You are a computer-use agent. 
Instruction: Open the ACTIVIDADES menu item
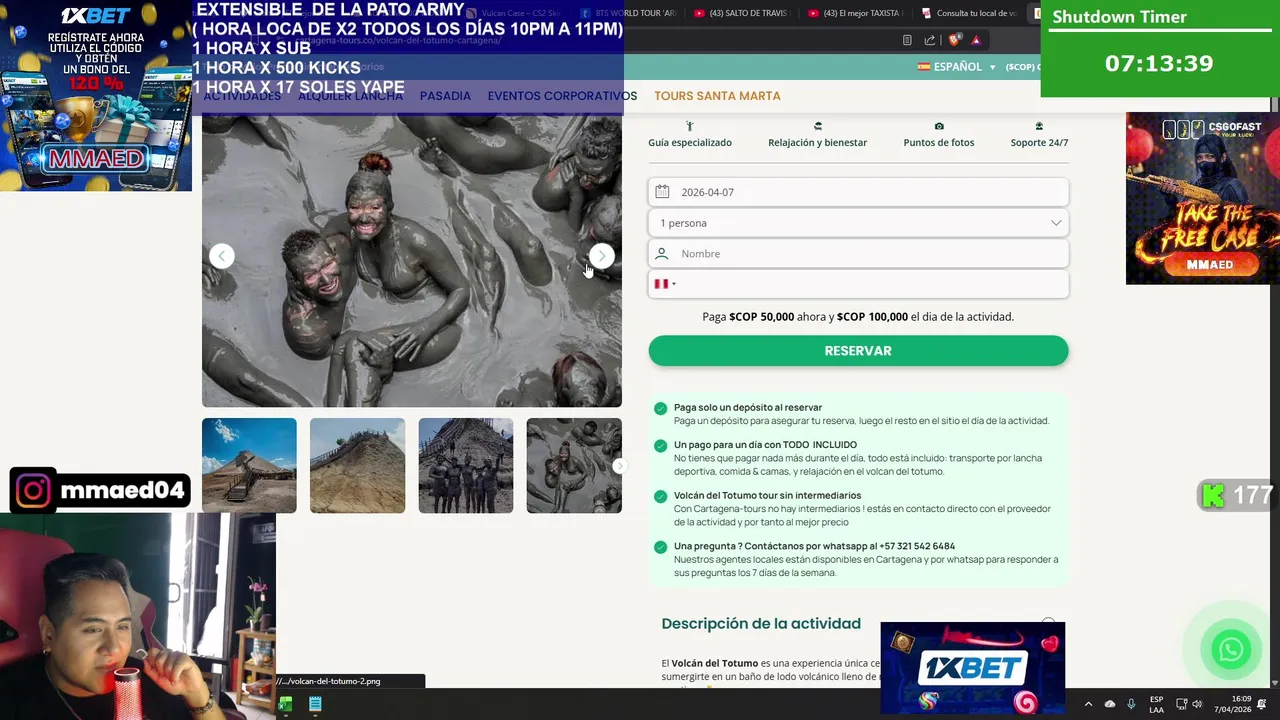(x=242, y=96)
